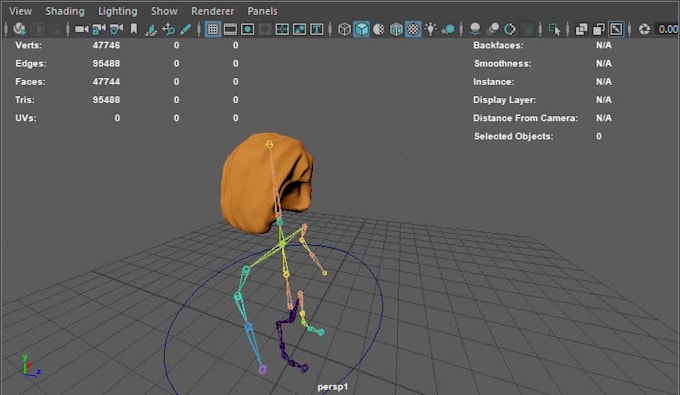Screen dimensions: 680x395
Task: Toggle the Safe Title overlay
Action: pos(317,29)
